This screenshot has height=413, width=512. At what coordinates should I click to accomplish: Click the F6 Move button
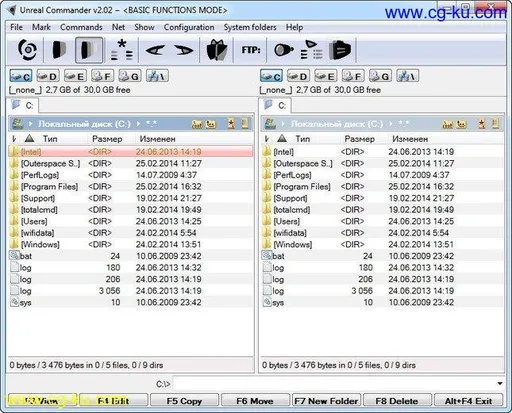pyautogui.click(x=255, y=401)
